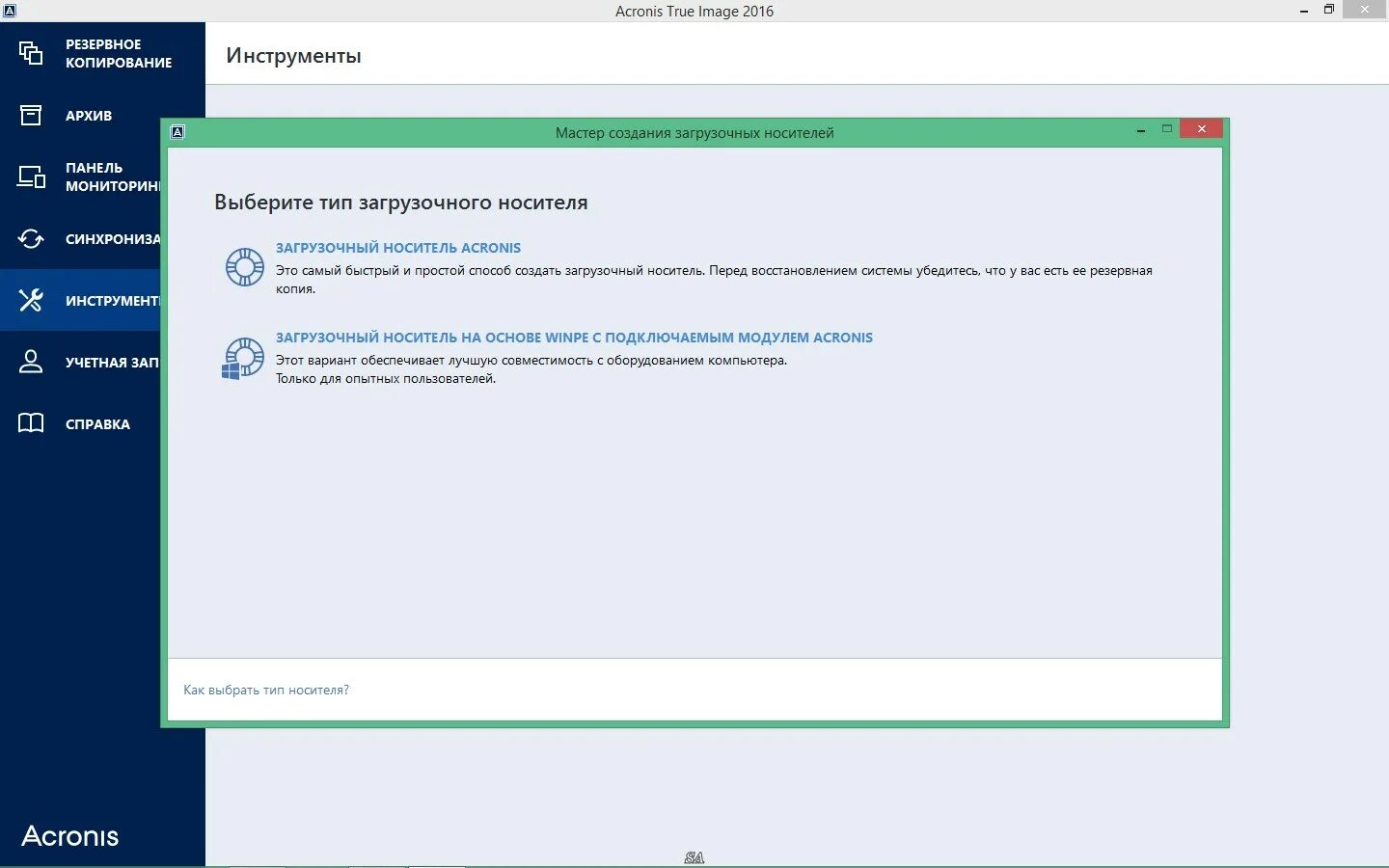Switch to СИНХРОНИЗАЦИЯ section

[113, 239]
